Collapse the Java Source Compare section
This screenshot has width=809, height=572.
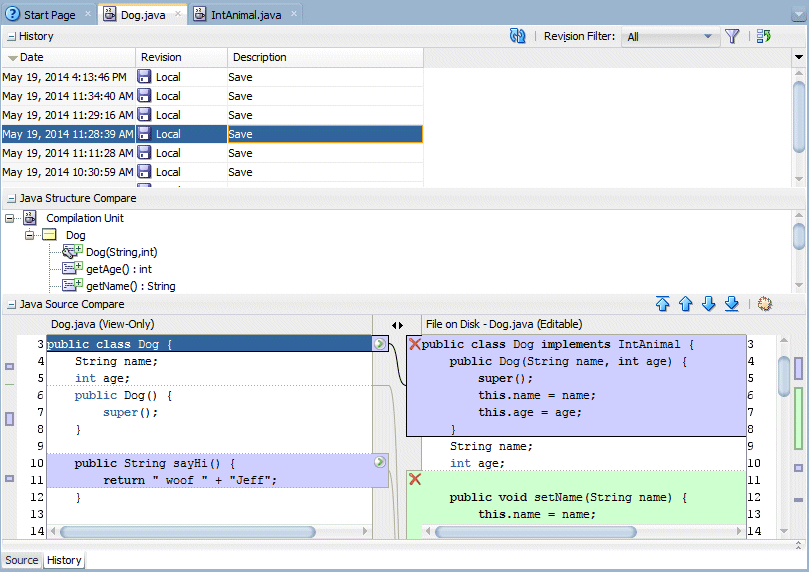(11, 305)
